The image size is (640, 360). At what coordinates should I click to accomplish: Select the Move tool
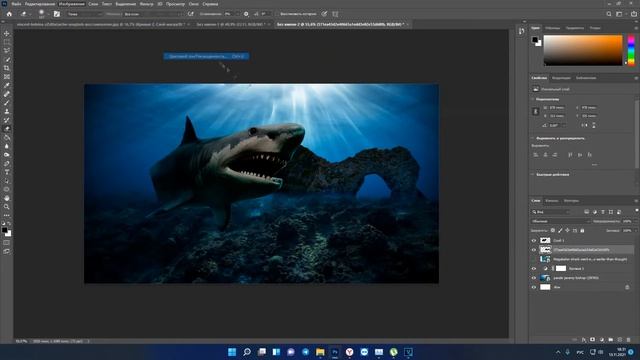tap(7, 33)
